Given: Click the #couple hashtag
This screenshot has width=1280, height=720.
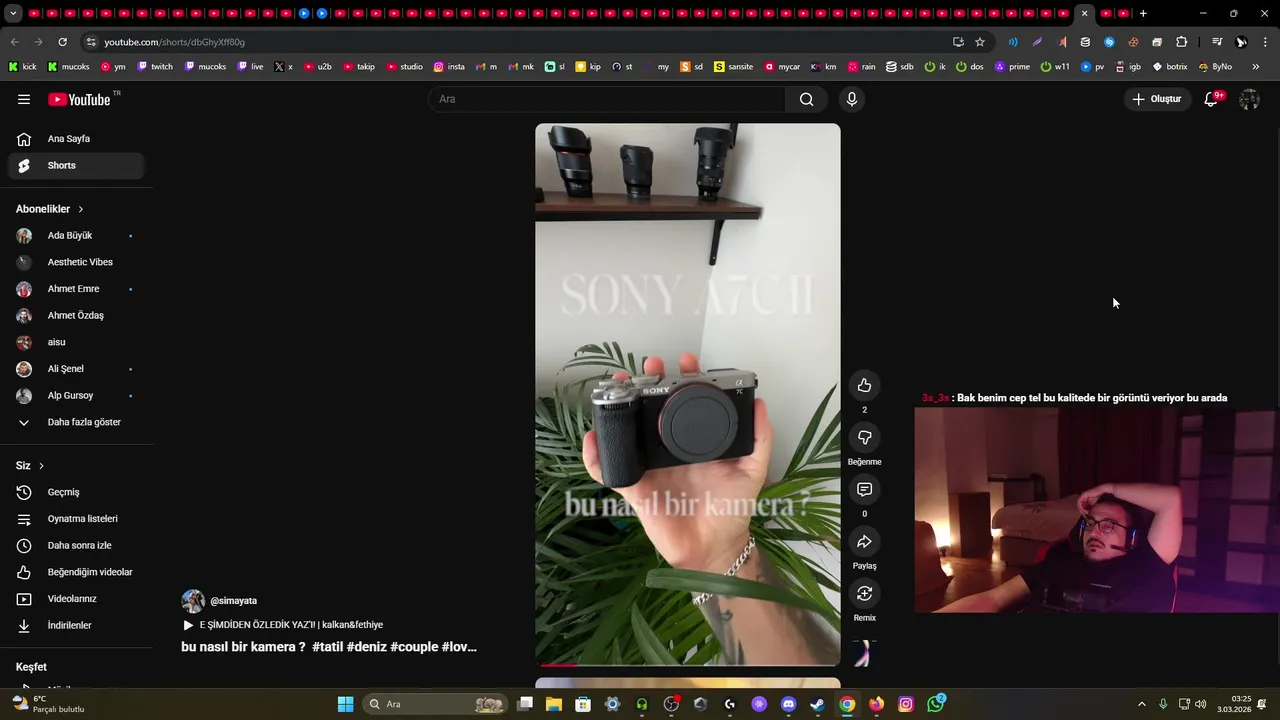Looking at the screenshot, I should (x=413, y=647).
